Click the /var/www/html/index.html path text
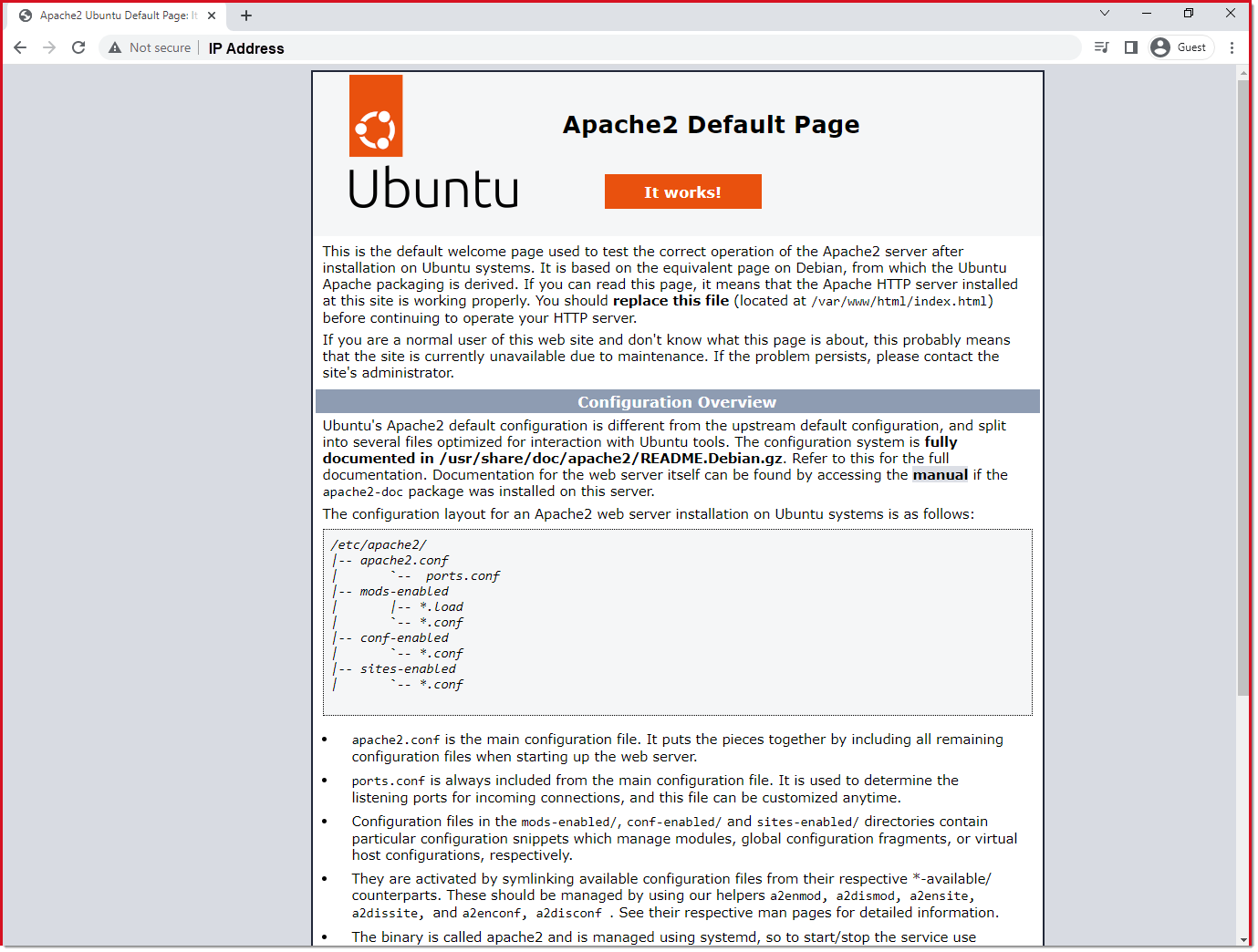This screenshot has height=952, width=1258. [x=899, y=302]
